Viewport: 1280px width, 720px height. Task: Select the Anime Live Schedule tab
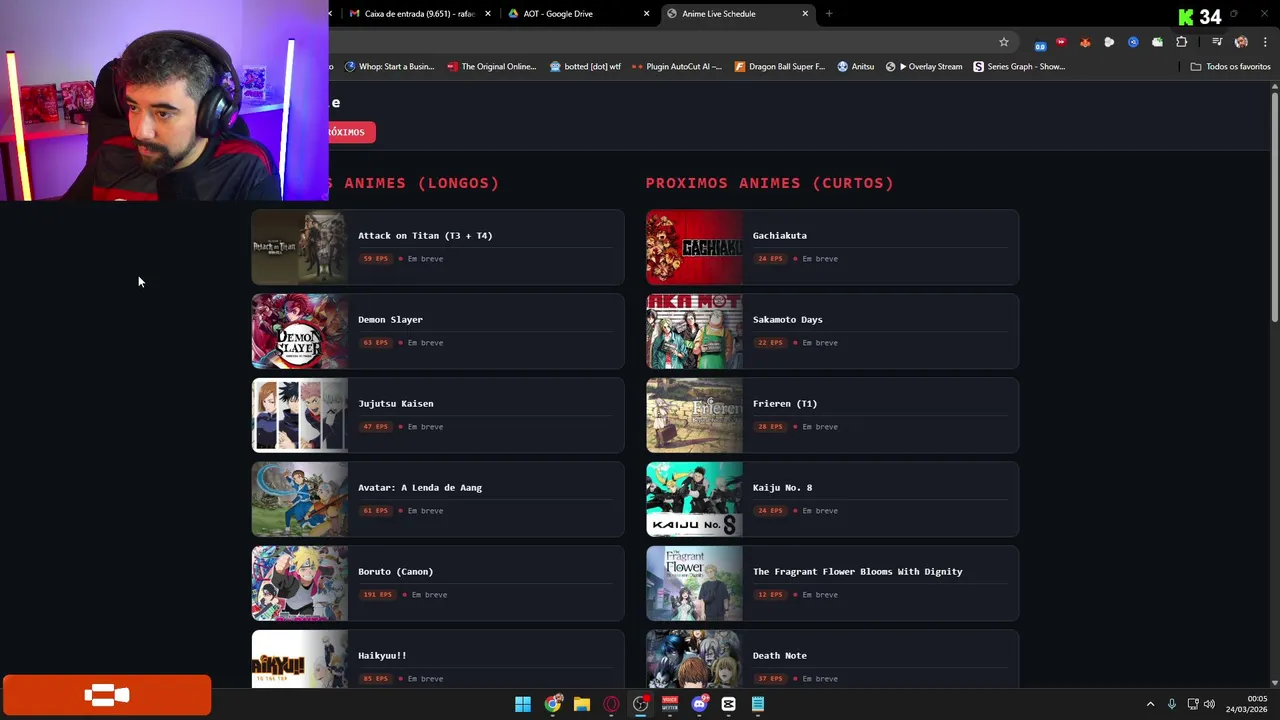[x=737, y=14]
